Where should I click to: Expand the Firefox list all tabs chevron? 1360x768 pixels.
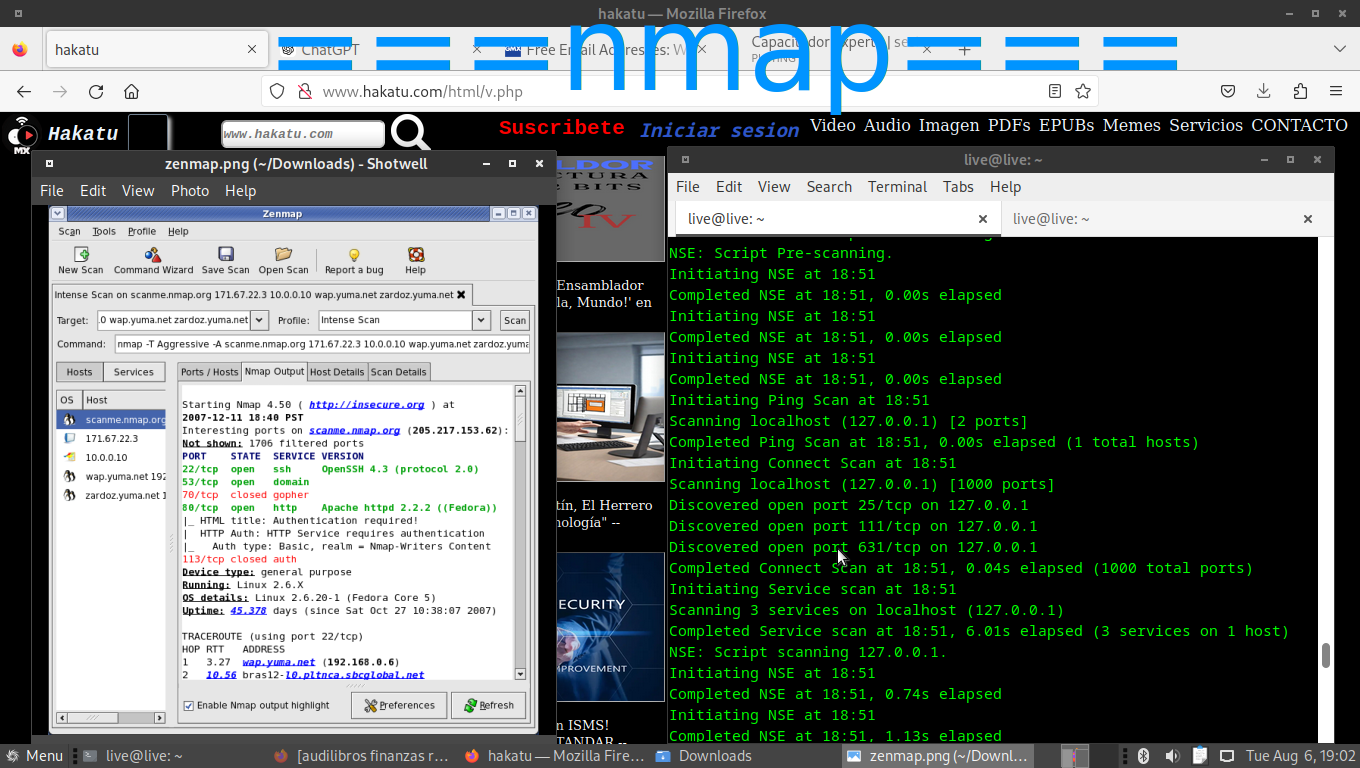pos(1340,49)
